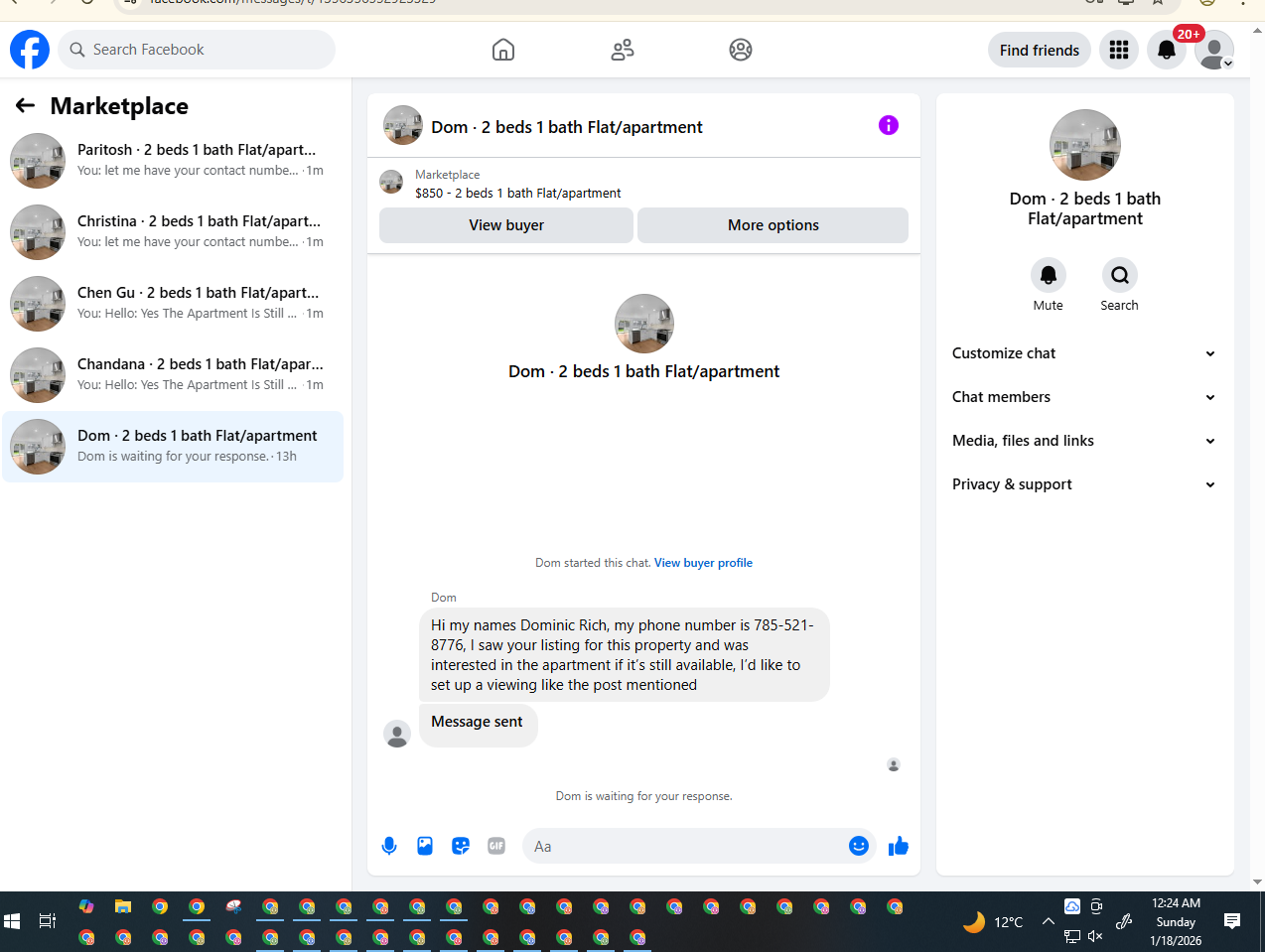Screen dimensions: 1265x952
Task: Open the Chandana conversation
Action: (x=173, y=374)
